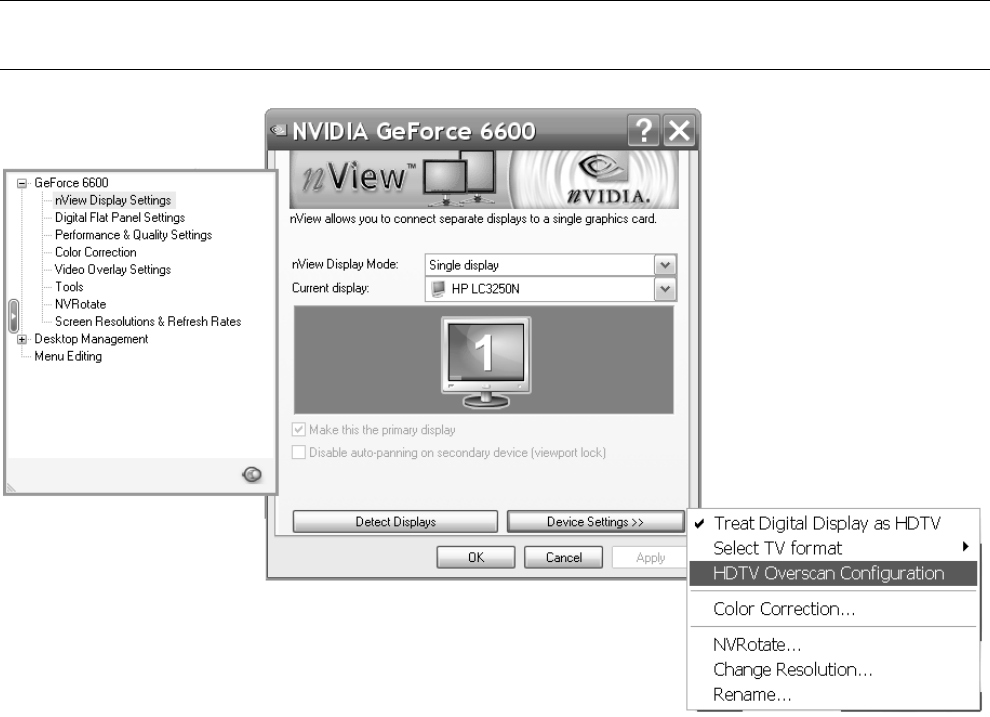Click the NVIDIA icon at tree panel bottom
The image size is (990, 717).
pos(252,474)
